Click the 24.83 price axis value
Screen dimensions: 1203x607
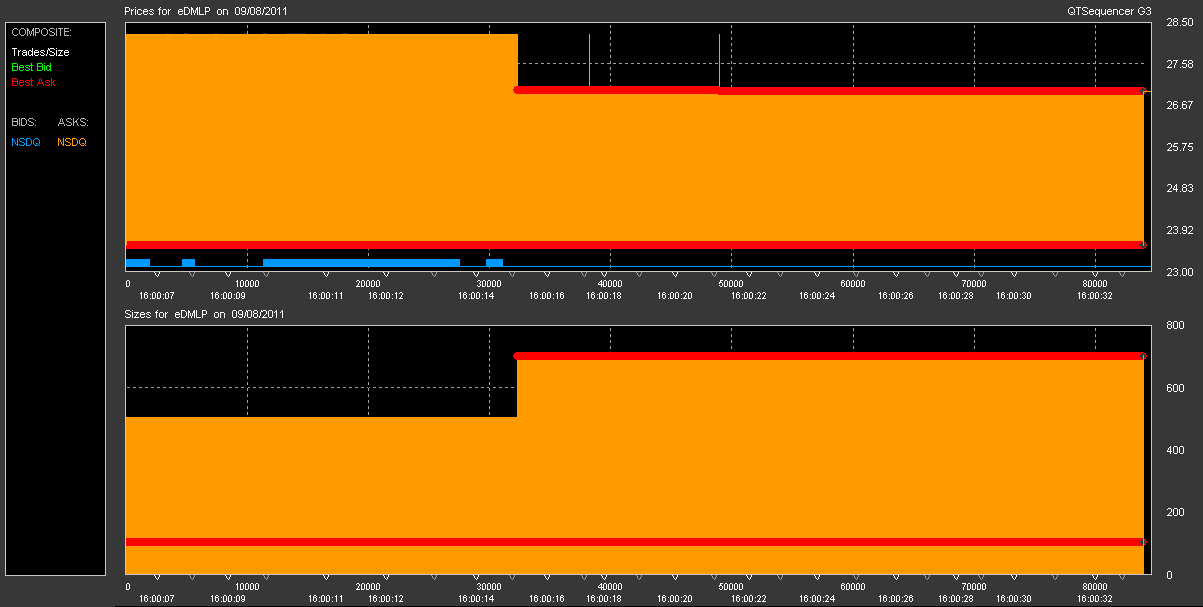pyautogui.click(x=1181, y=188)
